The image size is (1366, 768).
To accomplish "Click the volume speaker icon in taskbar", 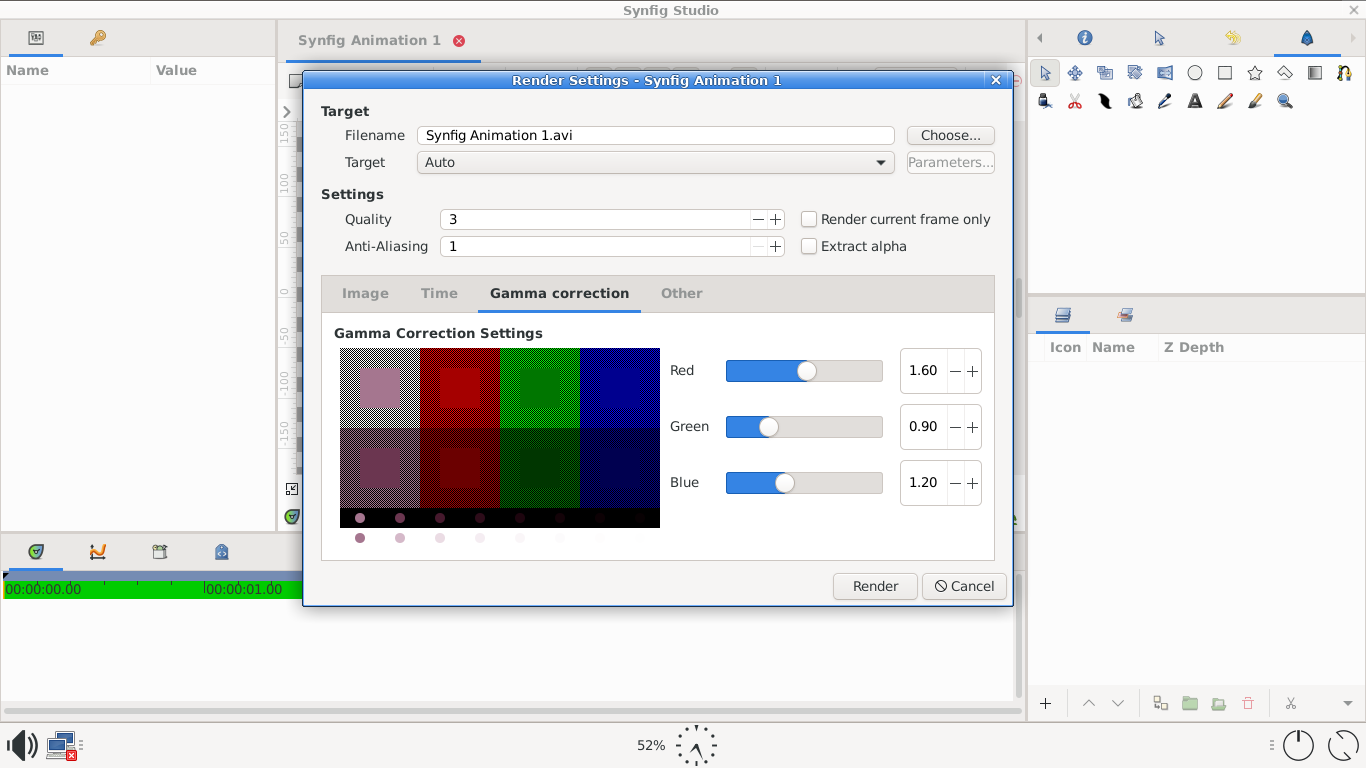I will point(22,745).
